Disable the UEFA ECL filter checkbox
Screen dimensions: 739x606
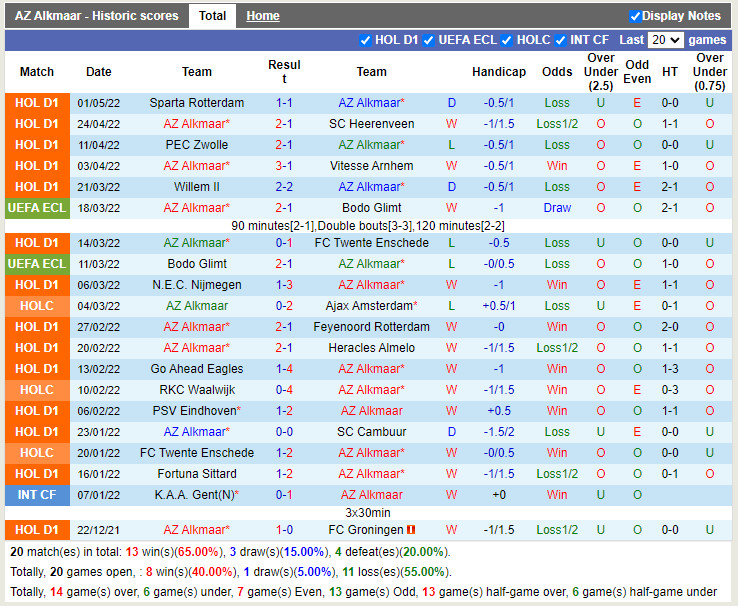point(429,40)
